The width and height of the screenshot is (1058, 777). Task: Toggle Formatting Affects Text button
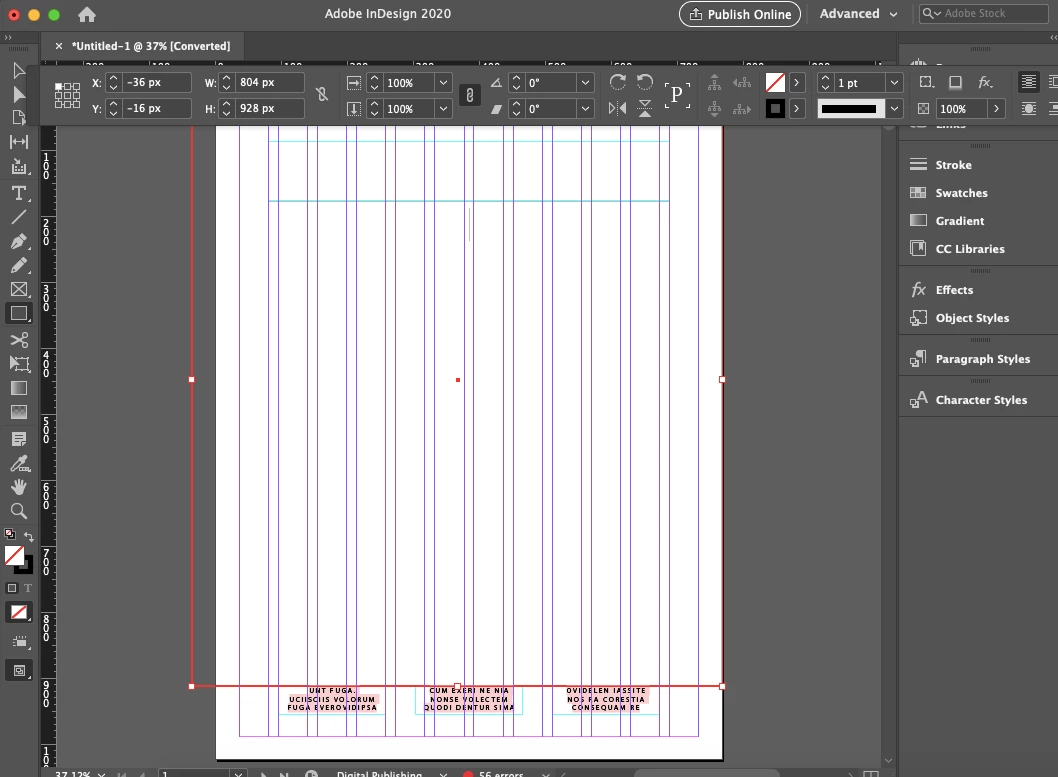click(28, 588)
